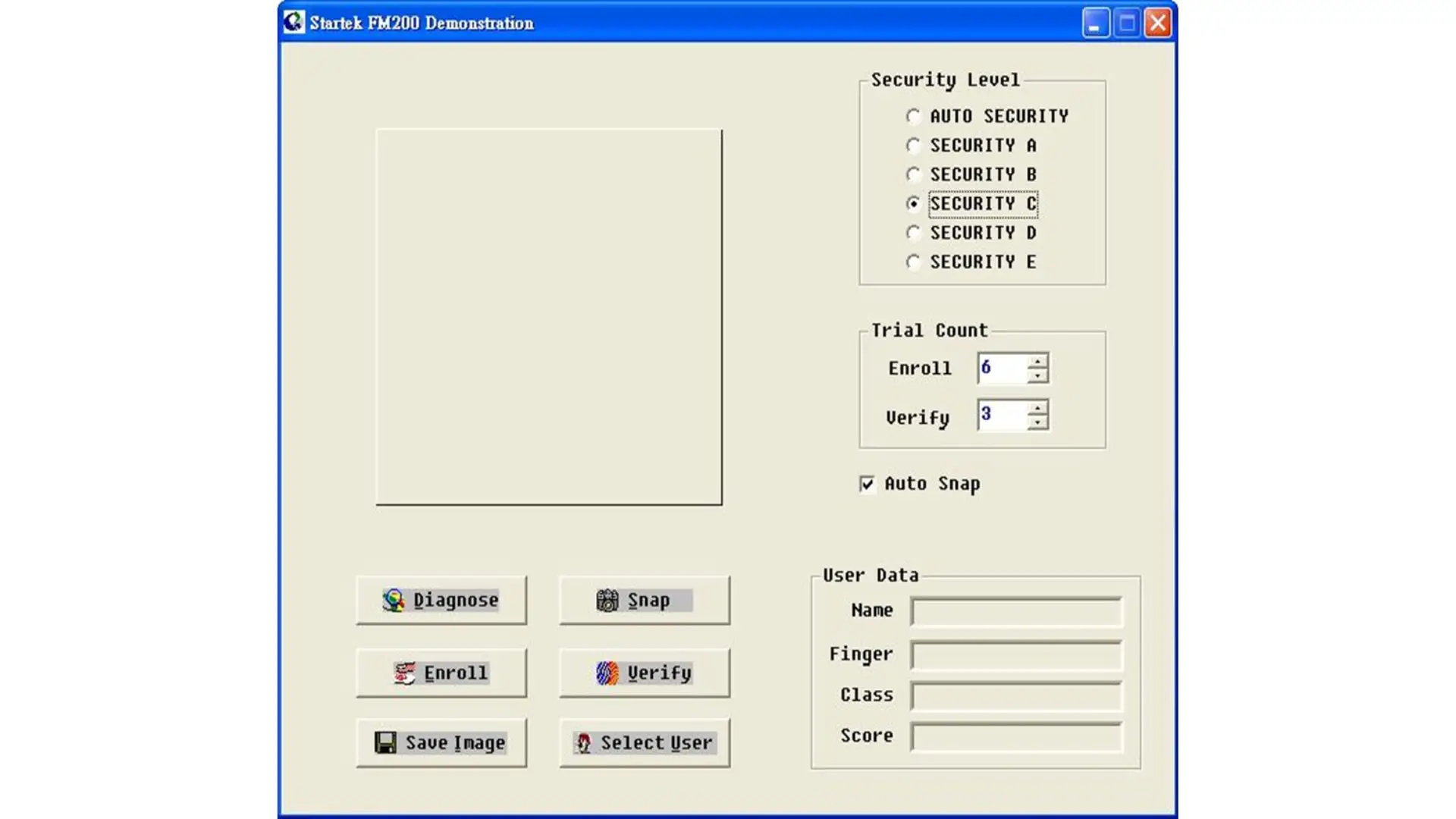Click the camera icon on Snap
The height and width of the screenshot is (819, 1456).
(607, 600)
